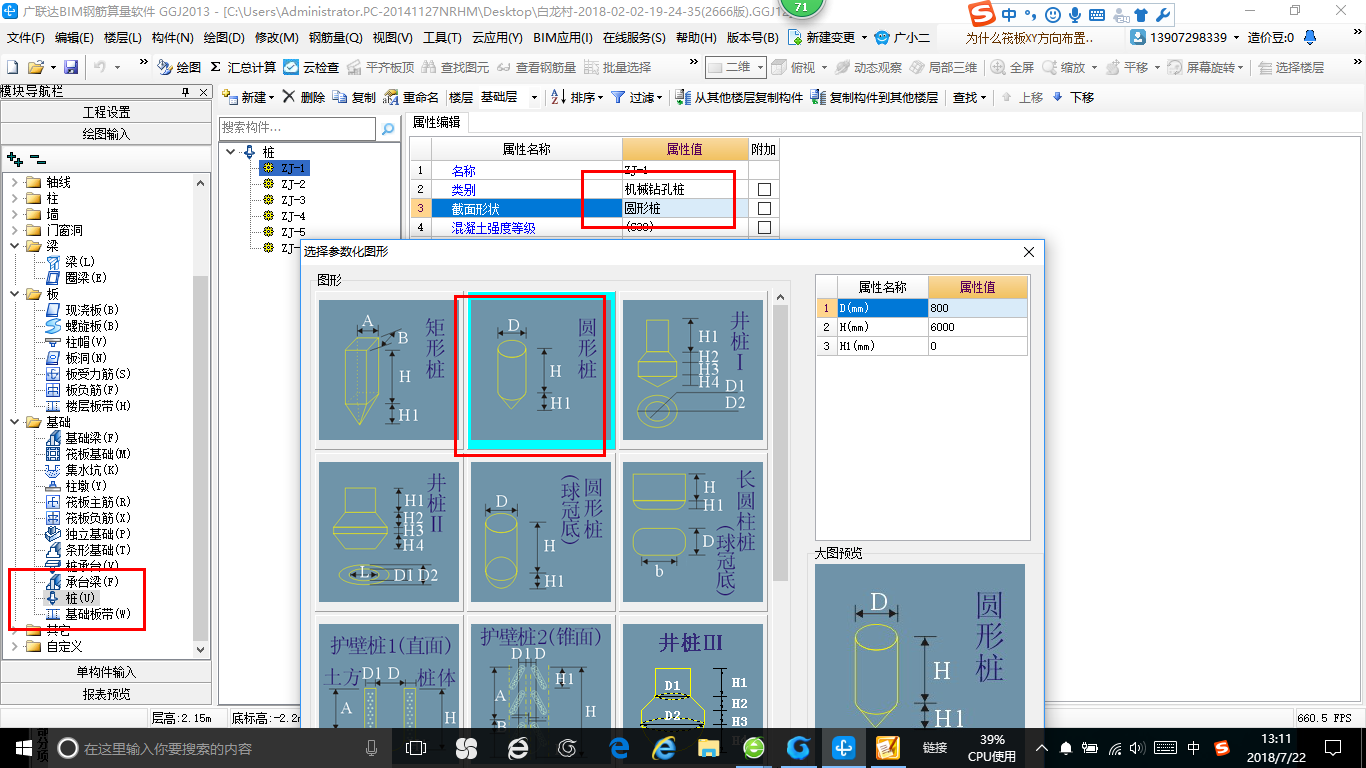The image size is (1366, 768).
Task: Select 现浇板(B) cast slab component
Action: (83, 310)
